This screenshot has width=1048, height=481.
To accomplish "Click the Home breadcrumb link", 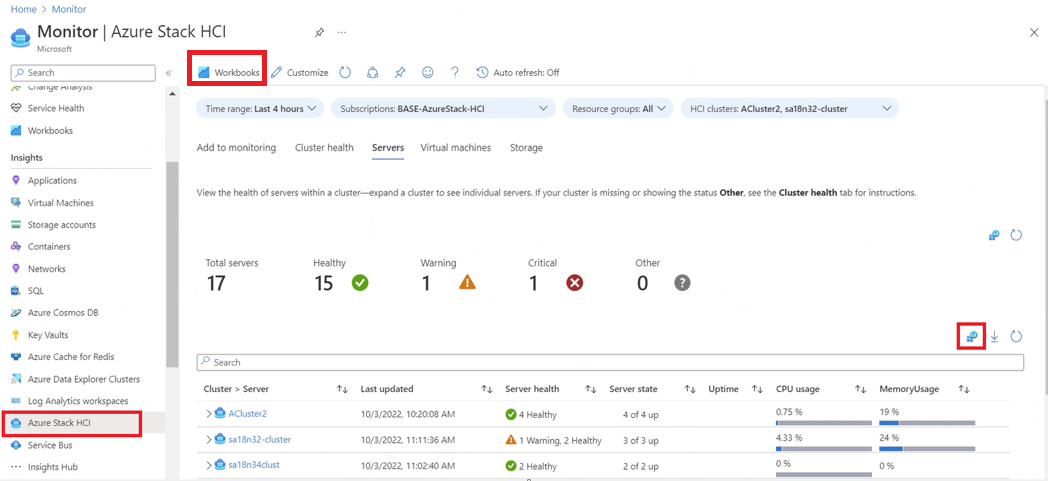I will [x=21, y=9].
